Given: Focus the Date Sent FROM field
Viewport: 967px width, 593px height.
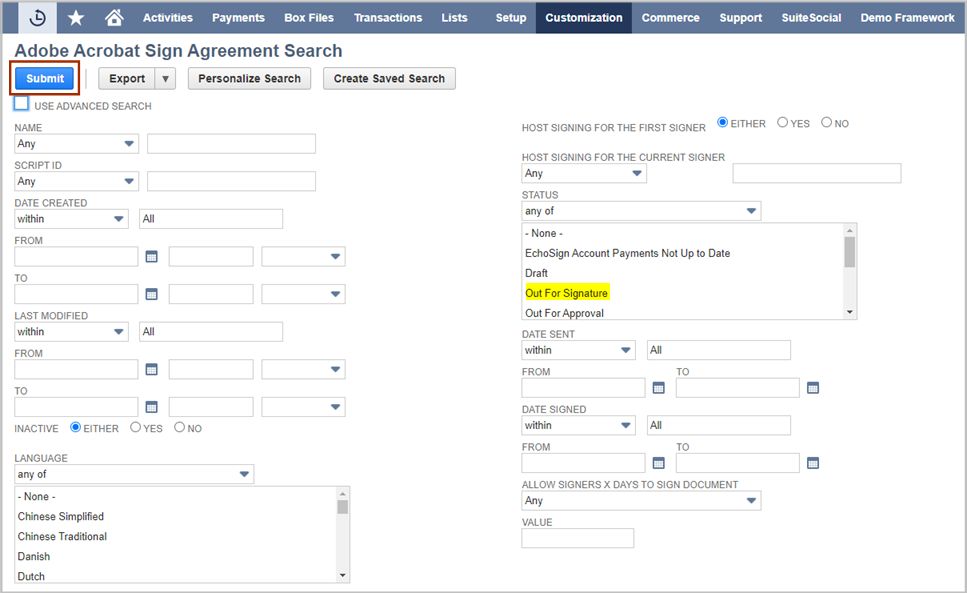Looking at the screenshot, I should click(583, 388).
